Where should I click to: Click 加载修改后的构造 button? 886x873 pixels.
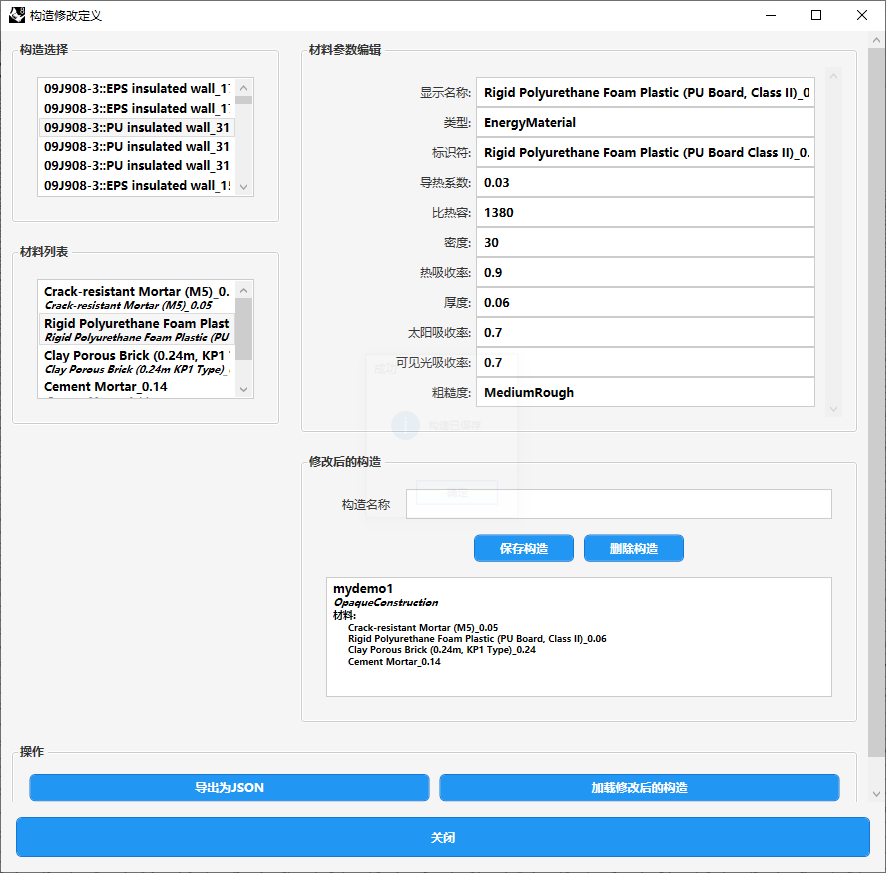tap(639, 788)
